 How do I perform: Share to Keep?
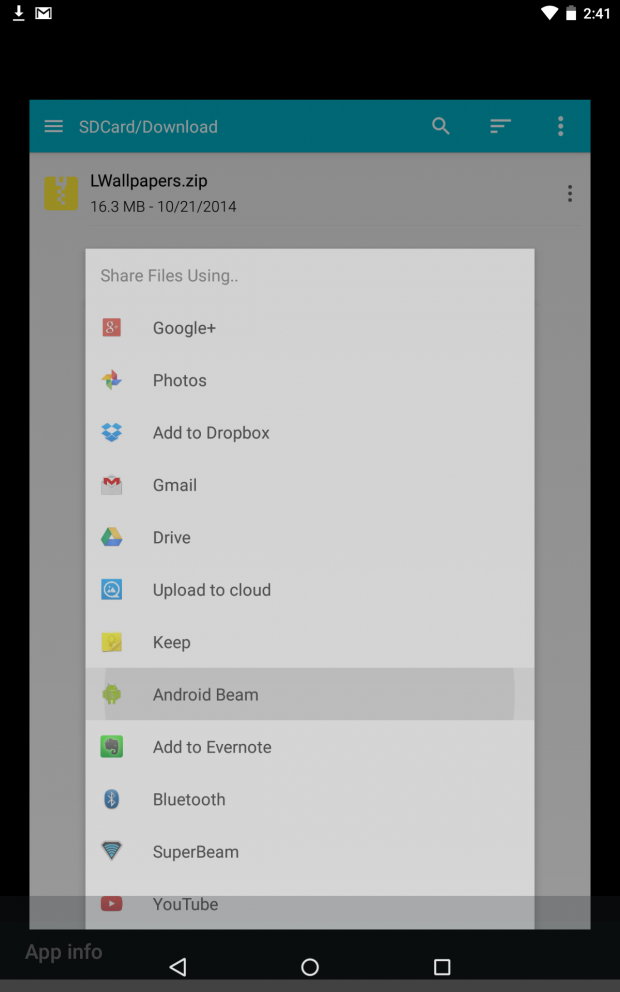click(310, 642)
